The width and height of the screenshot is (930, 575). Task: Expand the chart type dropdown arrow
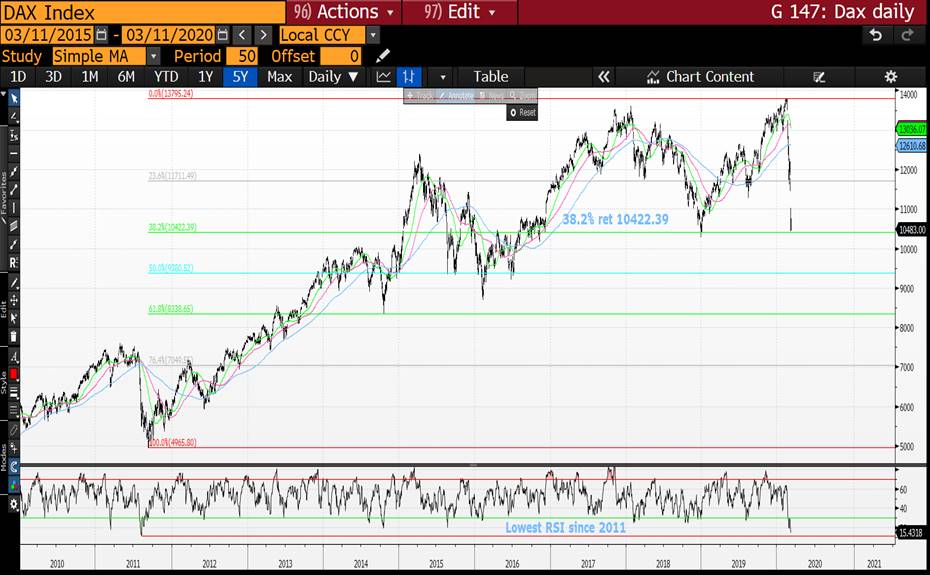pyautogui.click(x=442, y=77)
